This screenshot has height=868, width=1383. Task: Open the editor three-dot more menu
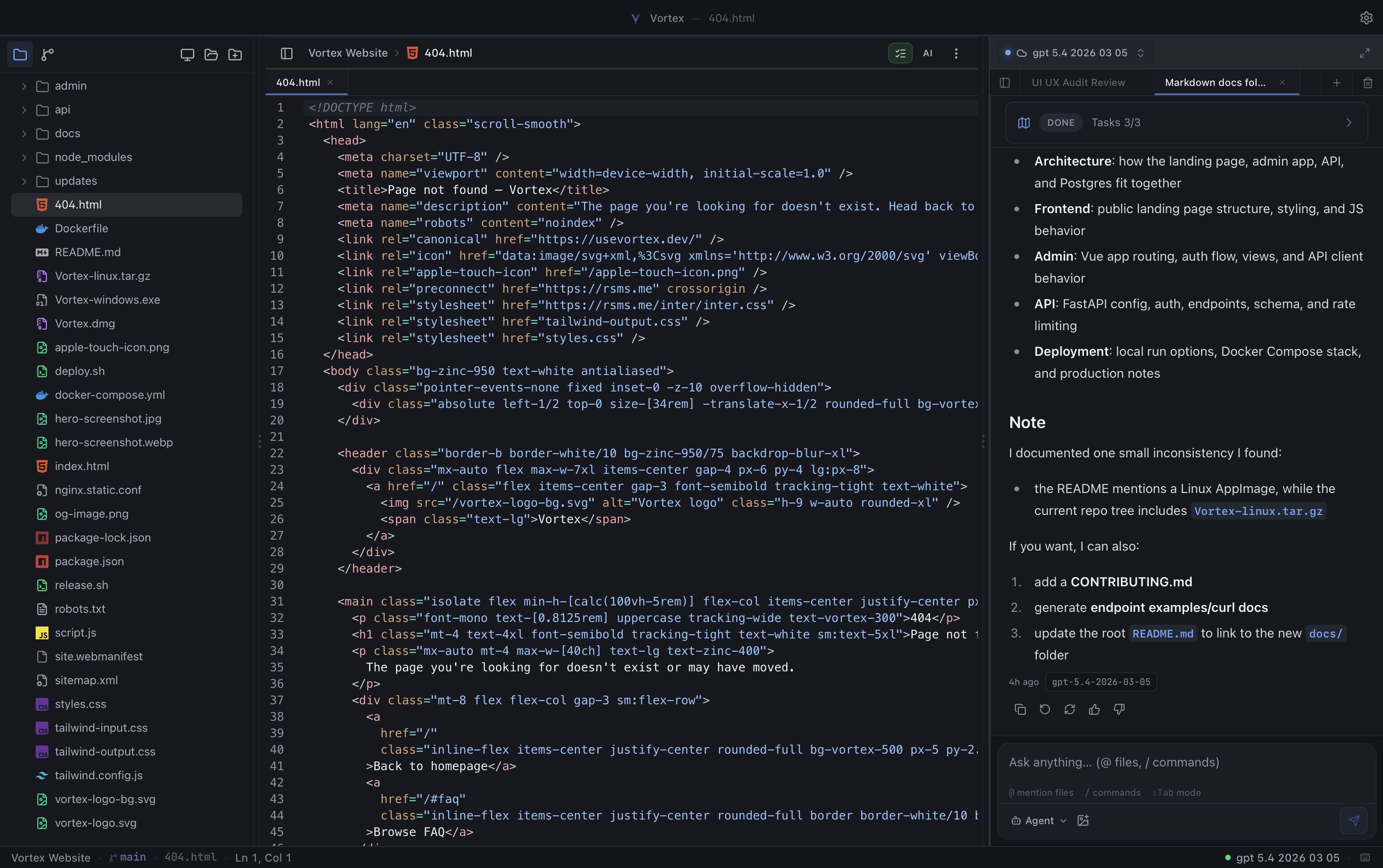956,54
